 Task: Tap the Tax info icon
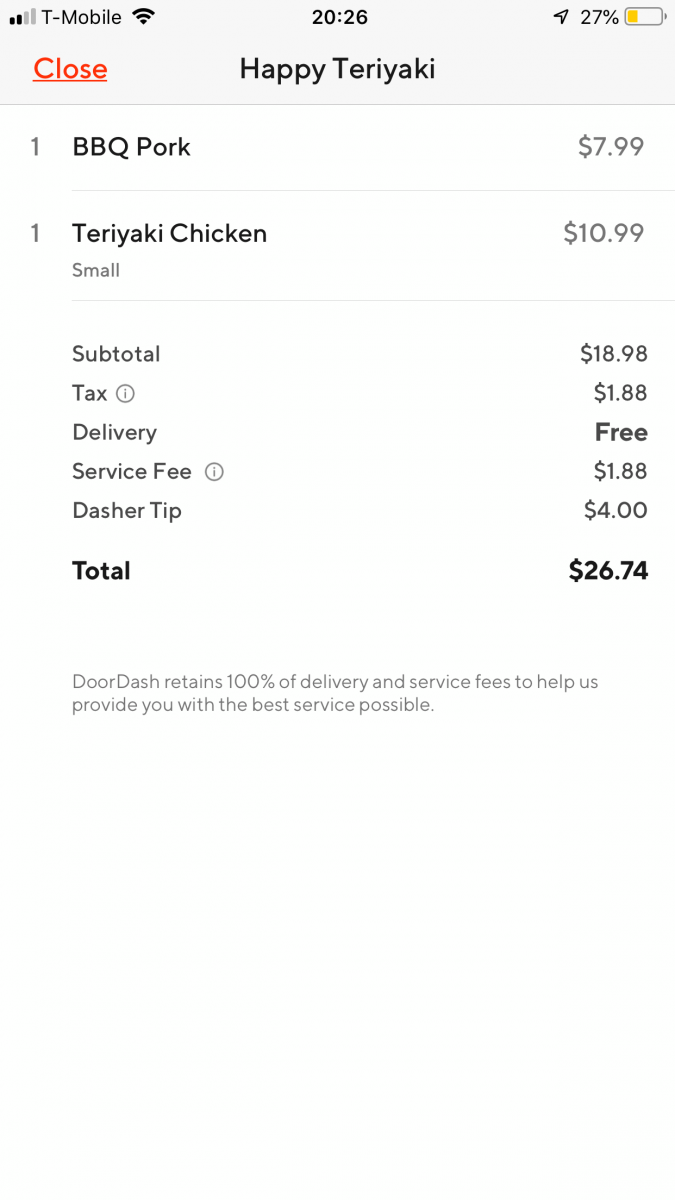click(x=125, y=394)
